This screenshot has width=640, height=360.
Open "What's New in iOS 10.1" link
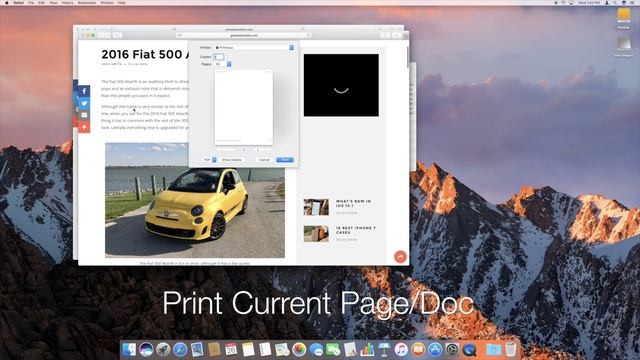click(x=353, y=203)
